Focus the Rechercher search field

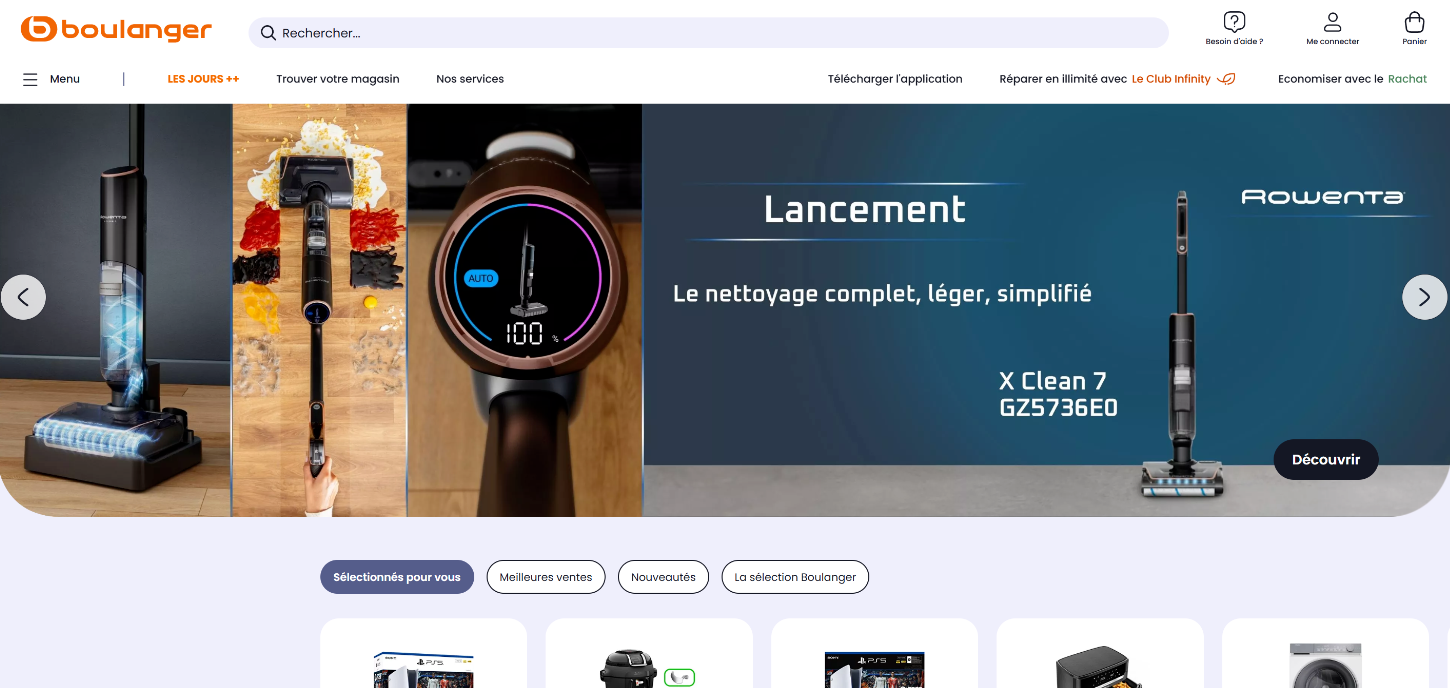tap(720, 33)
